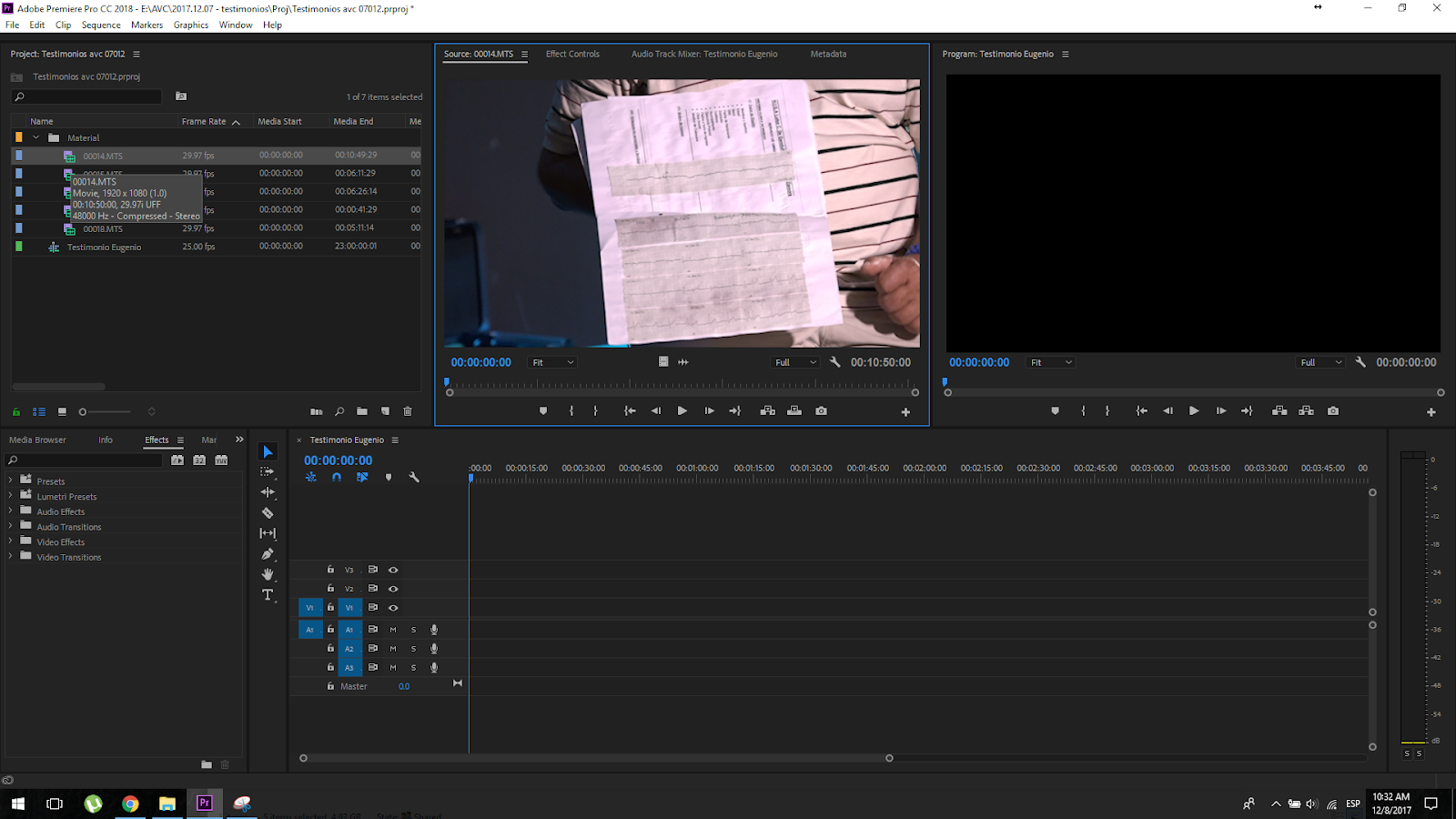Select the Hand tool

268,574
